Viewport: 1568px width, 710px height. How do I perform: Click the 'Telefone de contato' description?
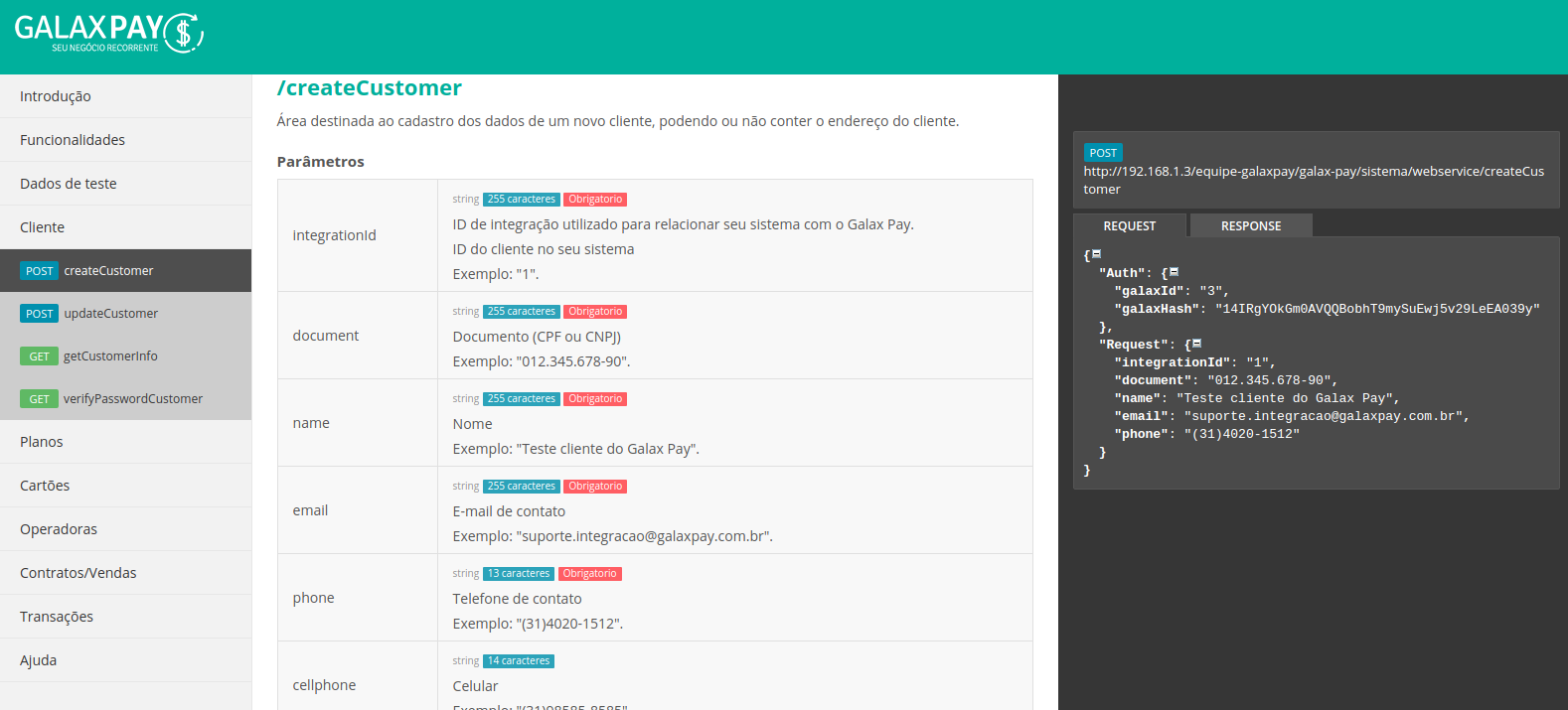click(517, 599)
